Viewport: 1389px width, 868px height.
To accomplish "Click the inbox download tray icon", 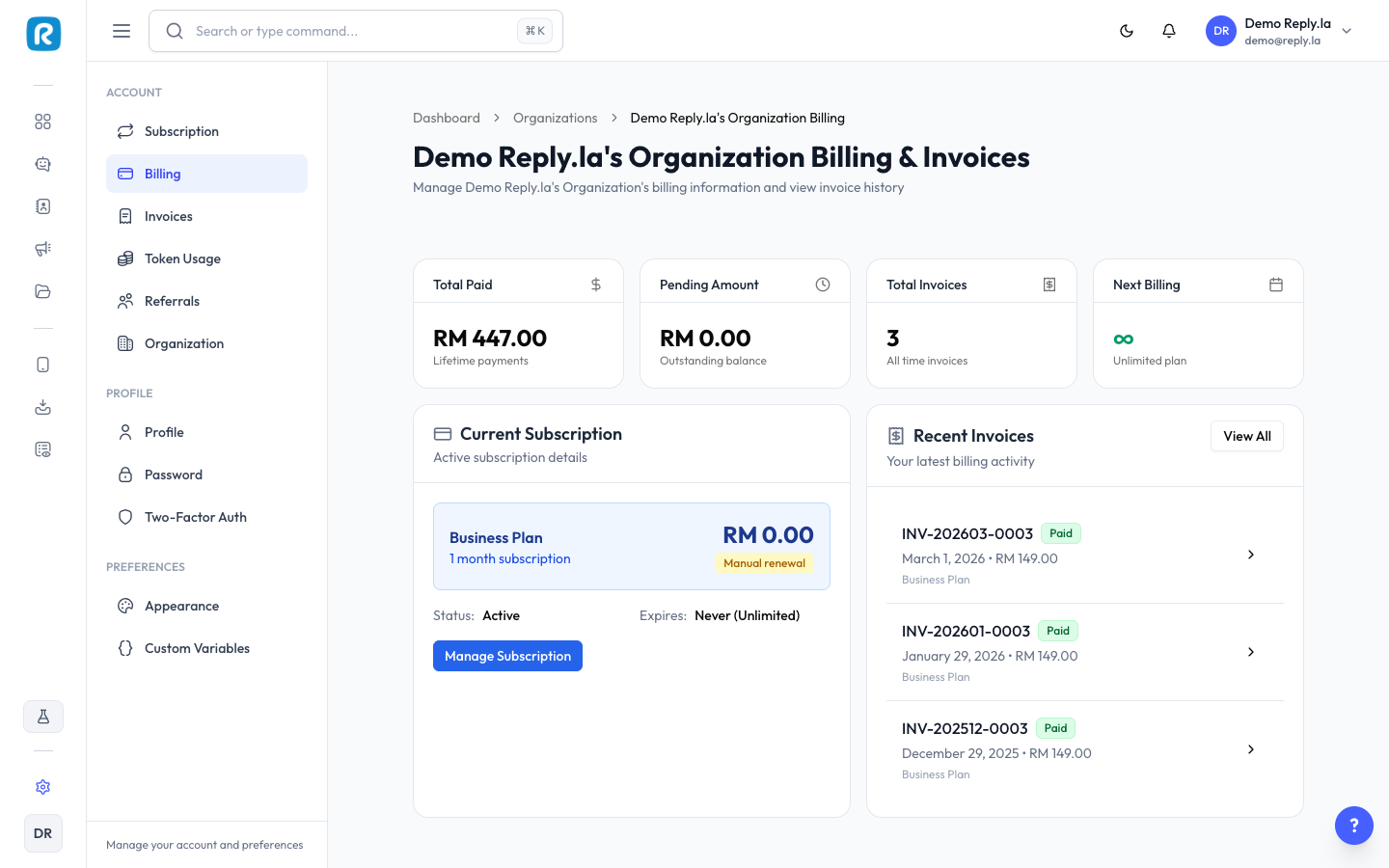I will point(42,407).
